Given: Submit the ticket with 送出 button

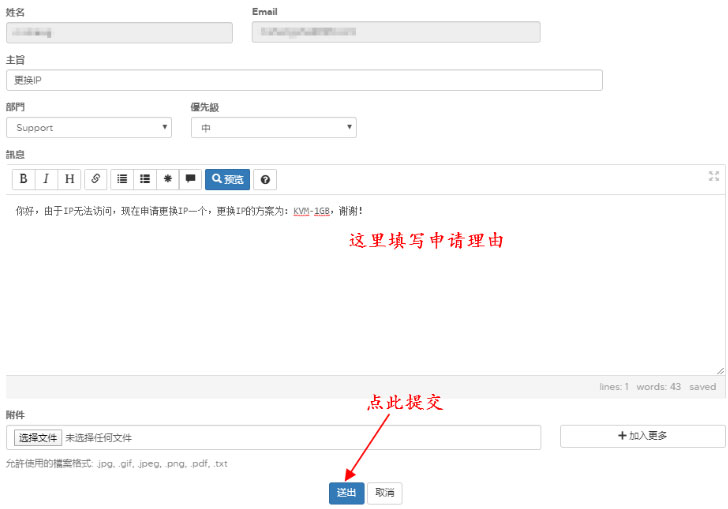Looking at the screenshot, I should click(346, 493).
